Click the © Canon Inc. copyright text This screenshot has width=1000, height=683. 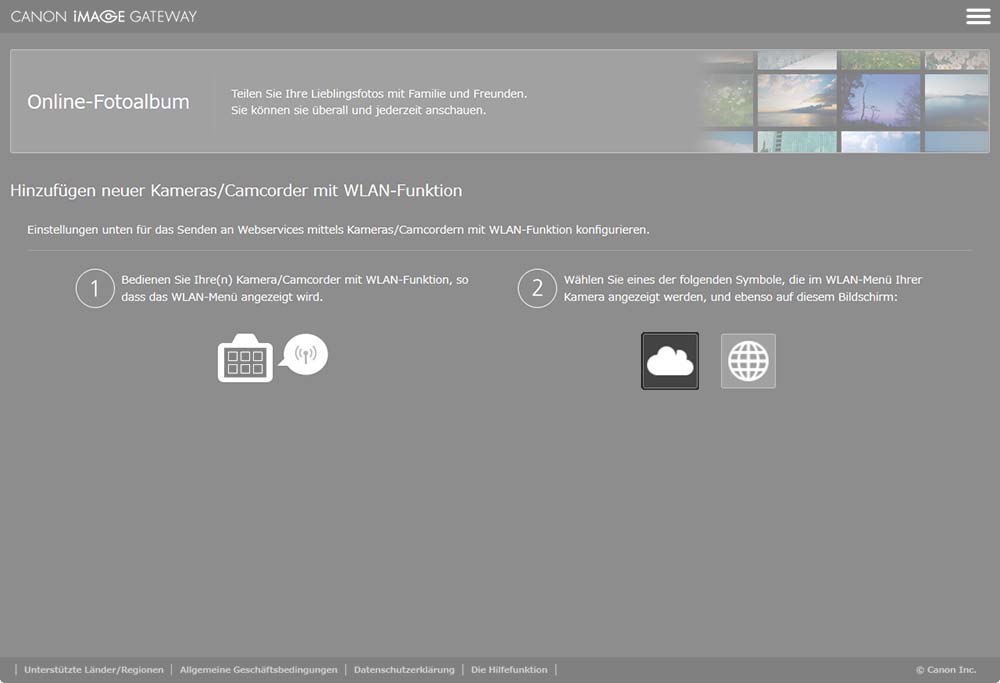coord(945,670)
